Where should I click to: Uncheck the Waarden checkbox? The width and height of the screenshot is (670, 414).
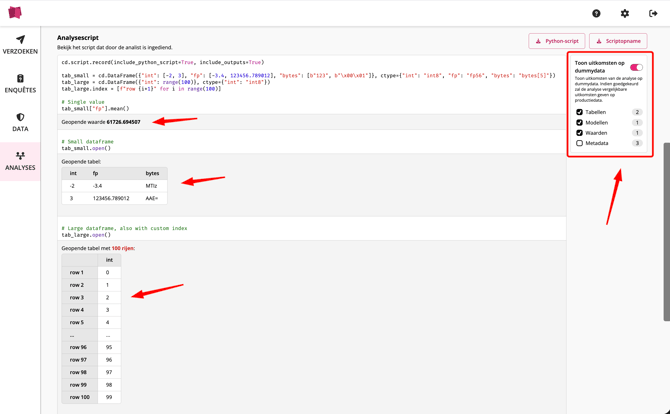click(x=580, y=133)
